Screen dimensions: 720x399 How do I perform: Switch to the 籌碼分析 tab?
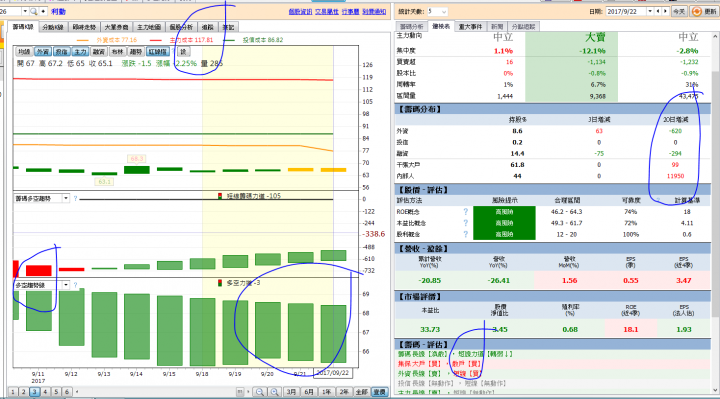click(x=411, y=27)
